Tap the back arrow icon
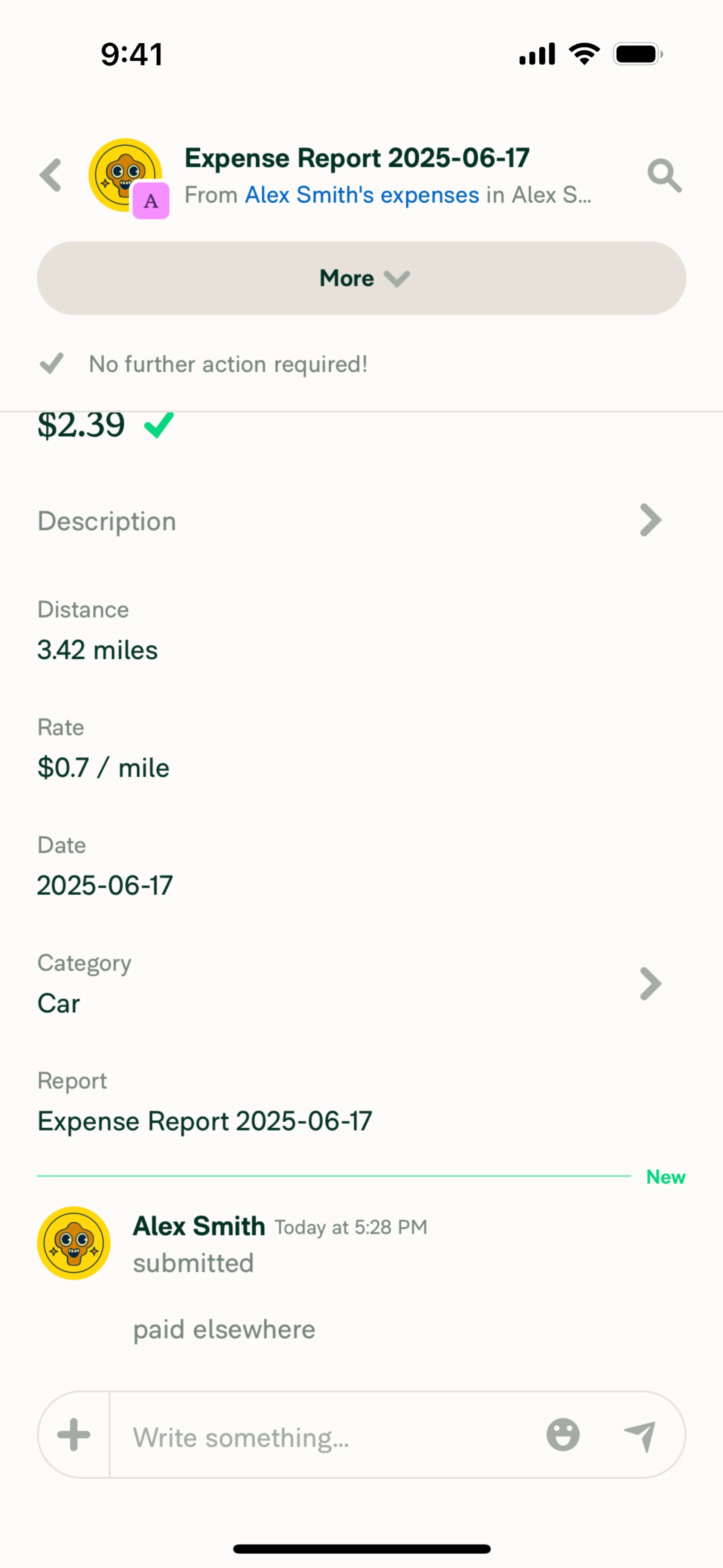The width and height of the screenshot is (723, 1568). pyautogui.click(x=51, y=175)
